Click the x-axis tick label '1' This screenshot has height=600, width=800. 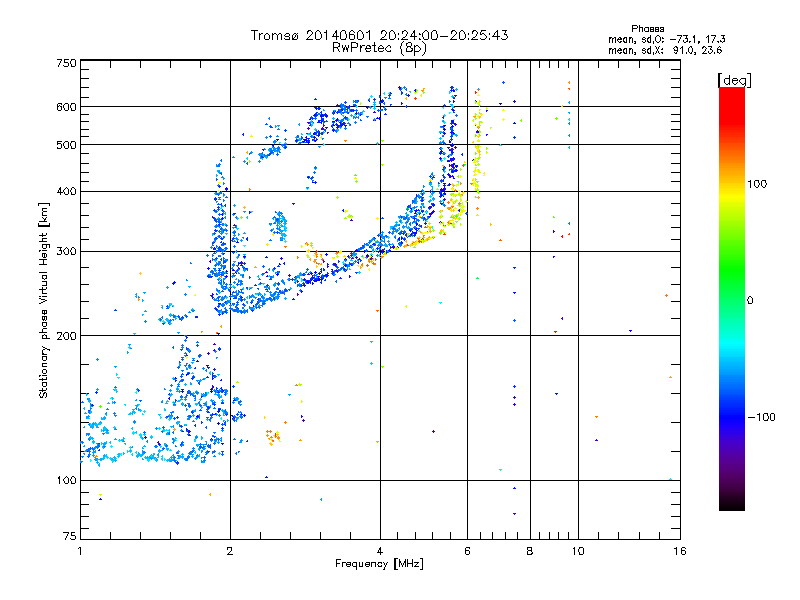[80, 551]
